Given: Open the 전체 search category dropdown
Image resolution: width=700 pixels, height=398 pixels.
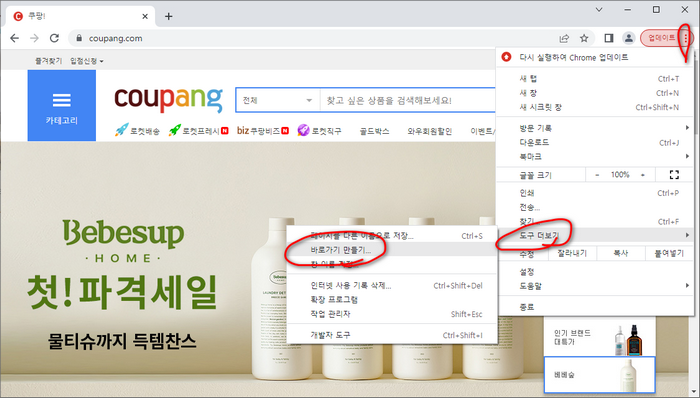Looking at the screenshot, I should (x=277, y=100).
